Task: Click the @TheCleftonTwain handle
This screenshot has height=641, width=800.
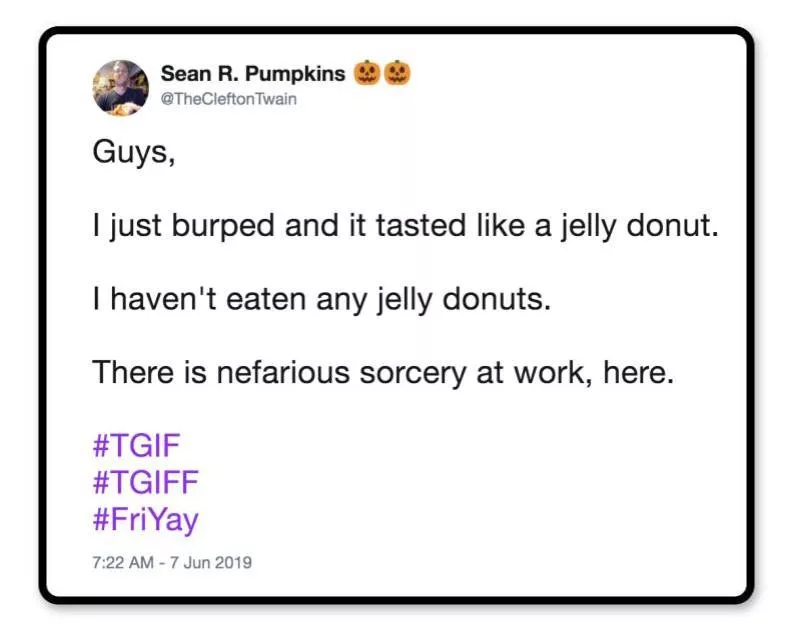Action: point(229,99)
